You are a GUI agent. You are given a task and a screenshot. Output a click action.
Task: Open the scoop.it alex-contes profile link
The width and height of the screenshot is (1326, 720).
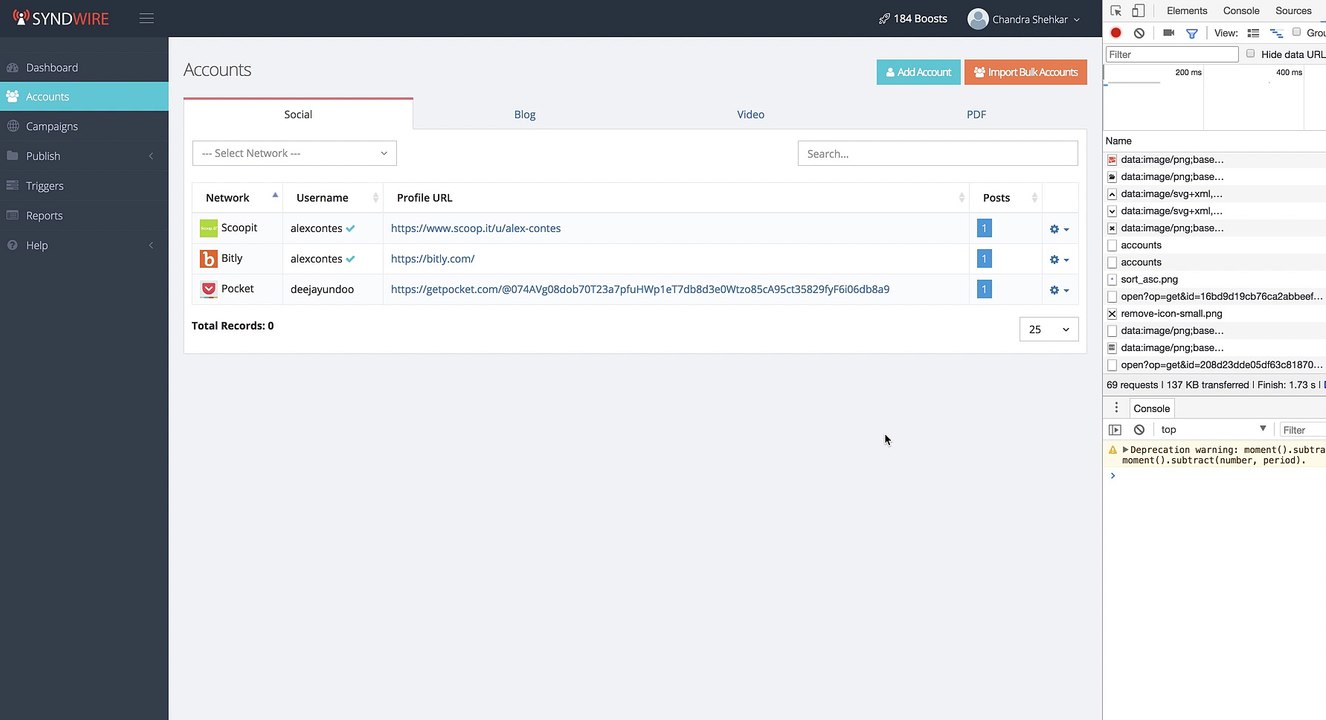point(476,229)
